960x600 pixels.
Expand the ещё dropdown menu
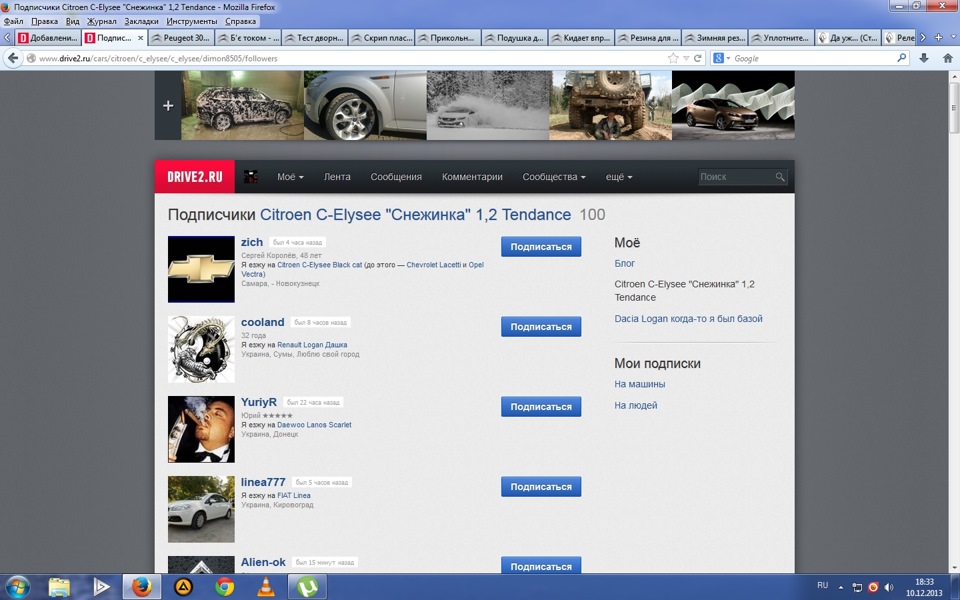[x=619, y=177]
